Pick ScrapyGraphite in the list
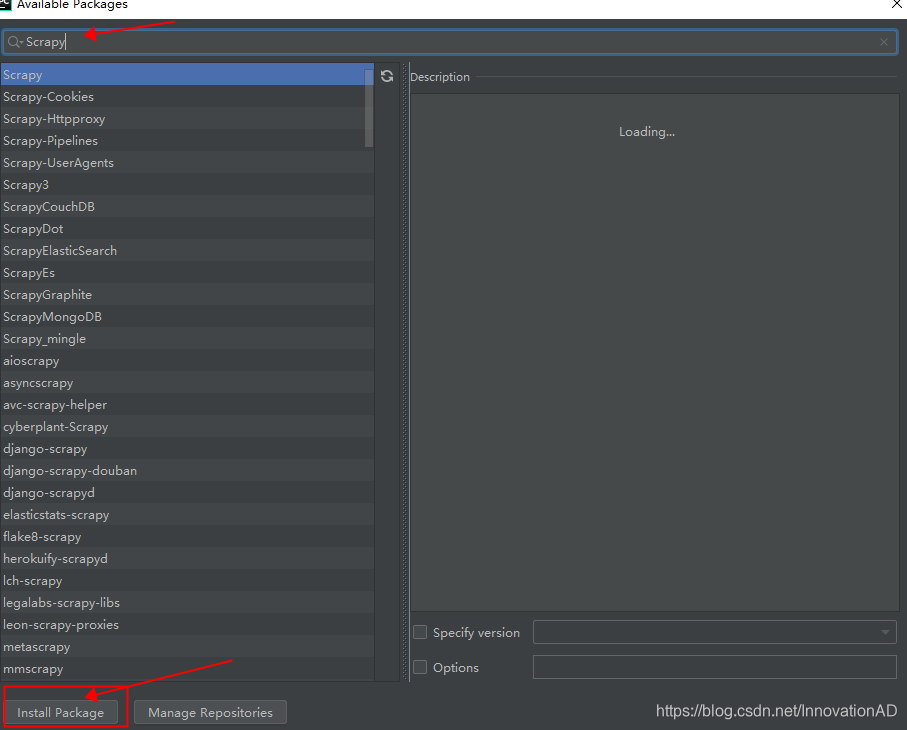This screenshot has height=730, width=907. coord(187,294)
